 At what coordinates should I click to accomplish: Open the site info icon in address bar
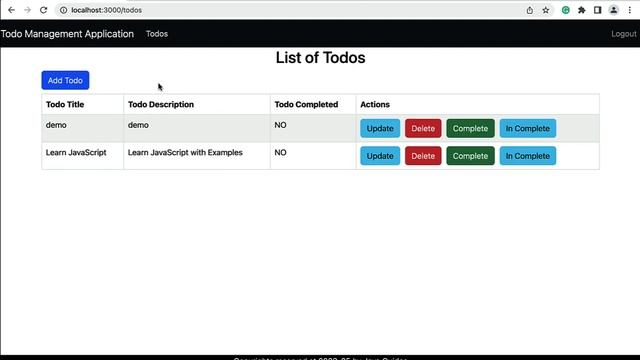click(63, 10)
